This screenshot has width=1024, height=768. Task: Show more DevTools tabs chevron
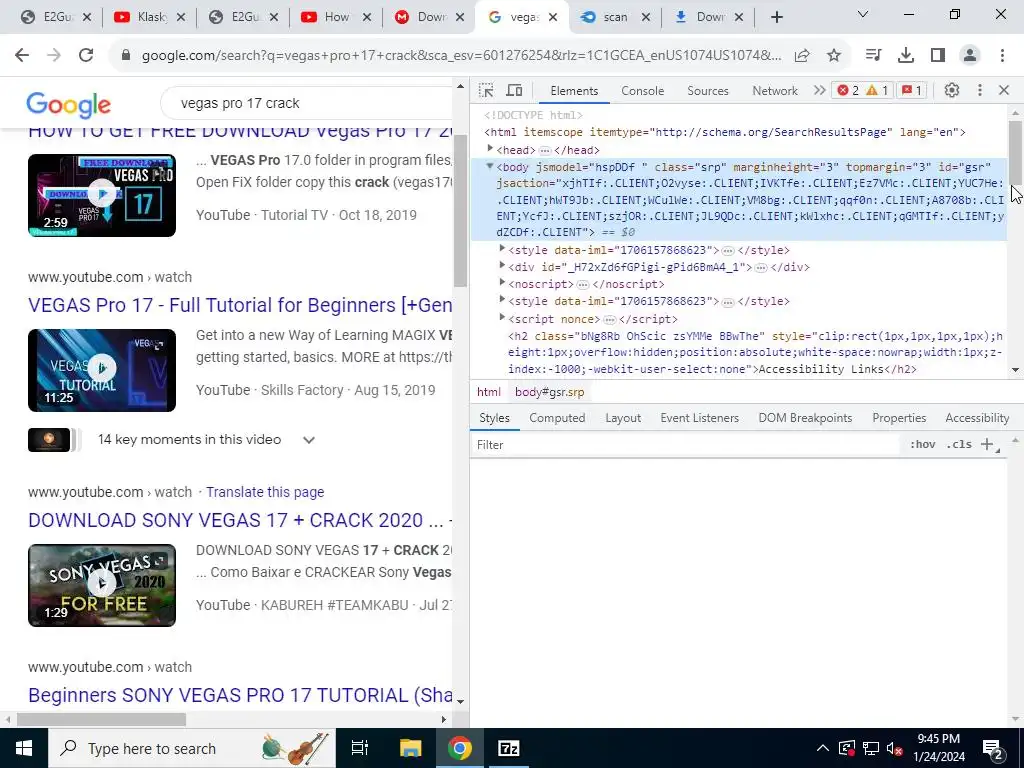820,90
